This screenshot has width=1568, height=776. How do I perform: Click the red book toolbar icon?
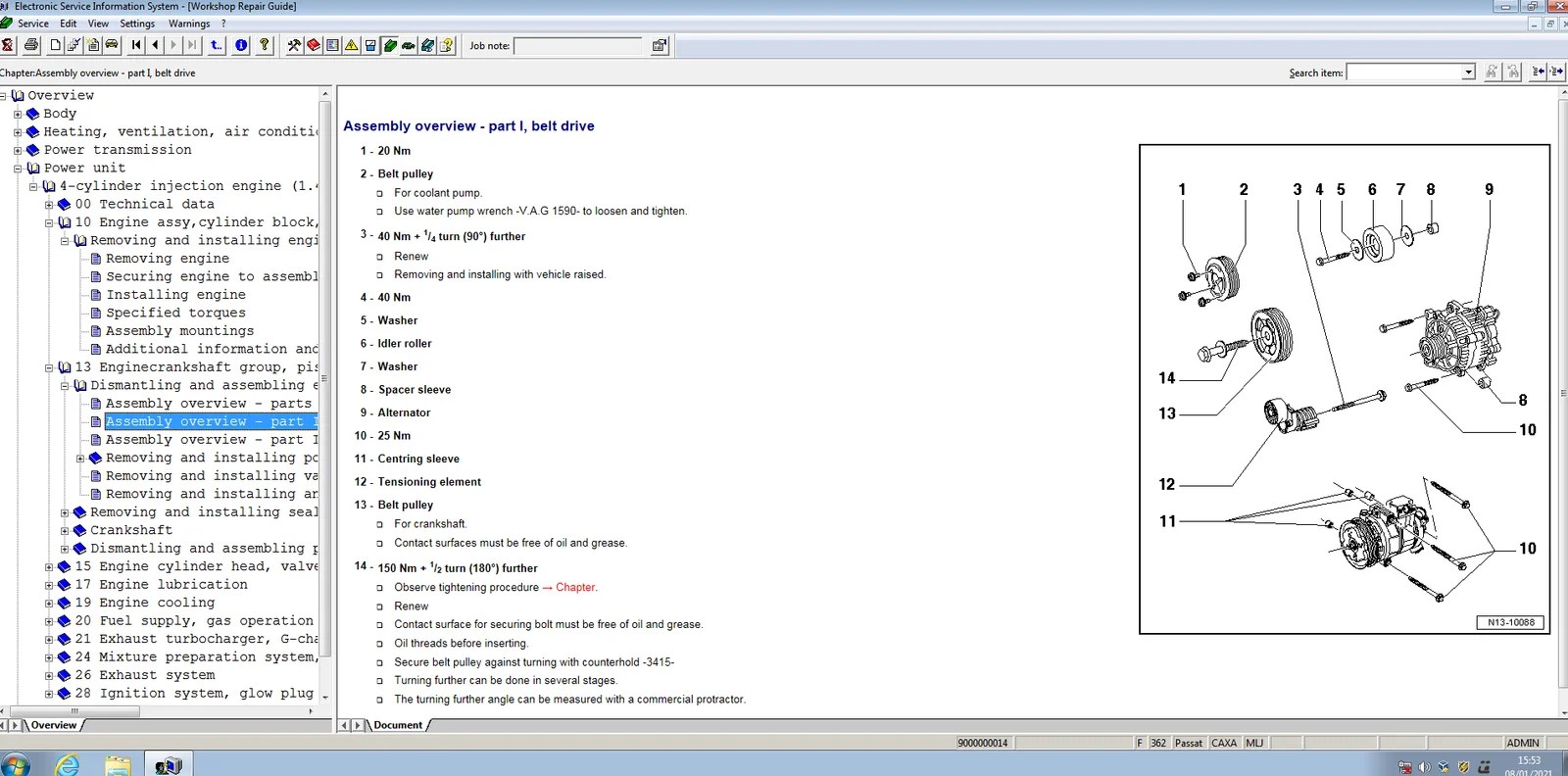point(314,45)
